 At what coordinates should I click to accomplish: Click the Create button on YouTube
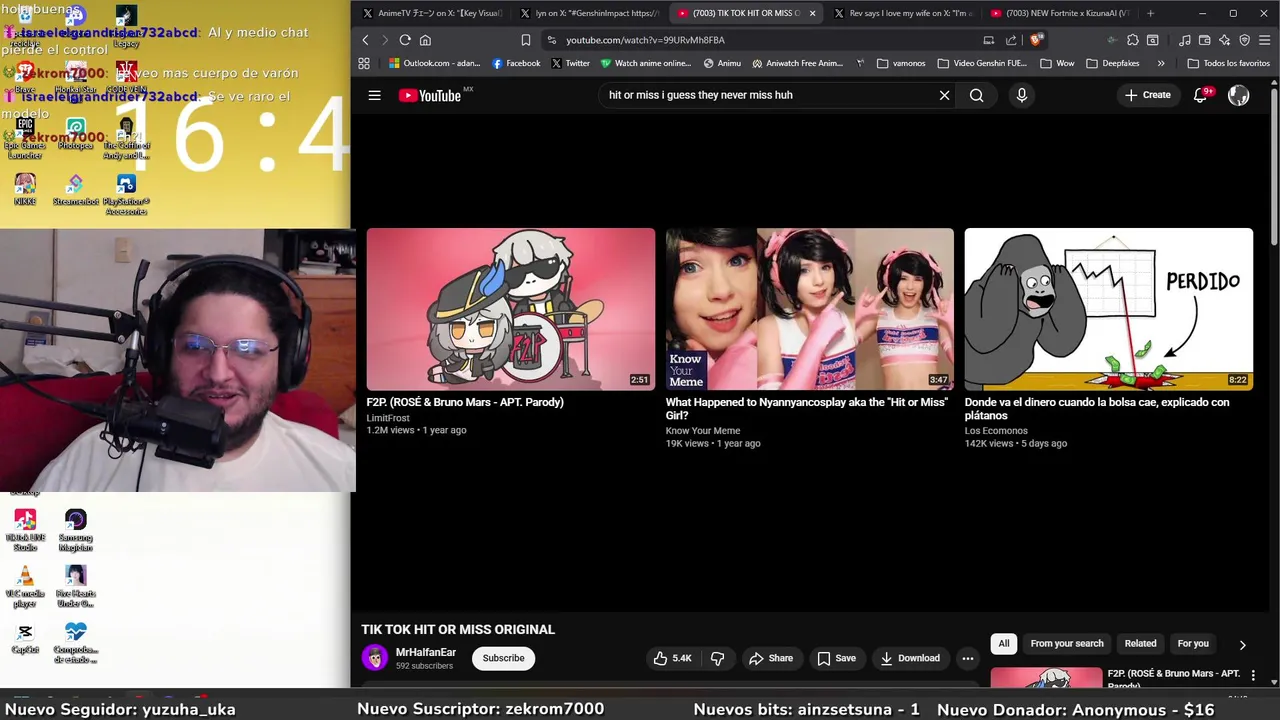pos(1147,95)
